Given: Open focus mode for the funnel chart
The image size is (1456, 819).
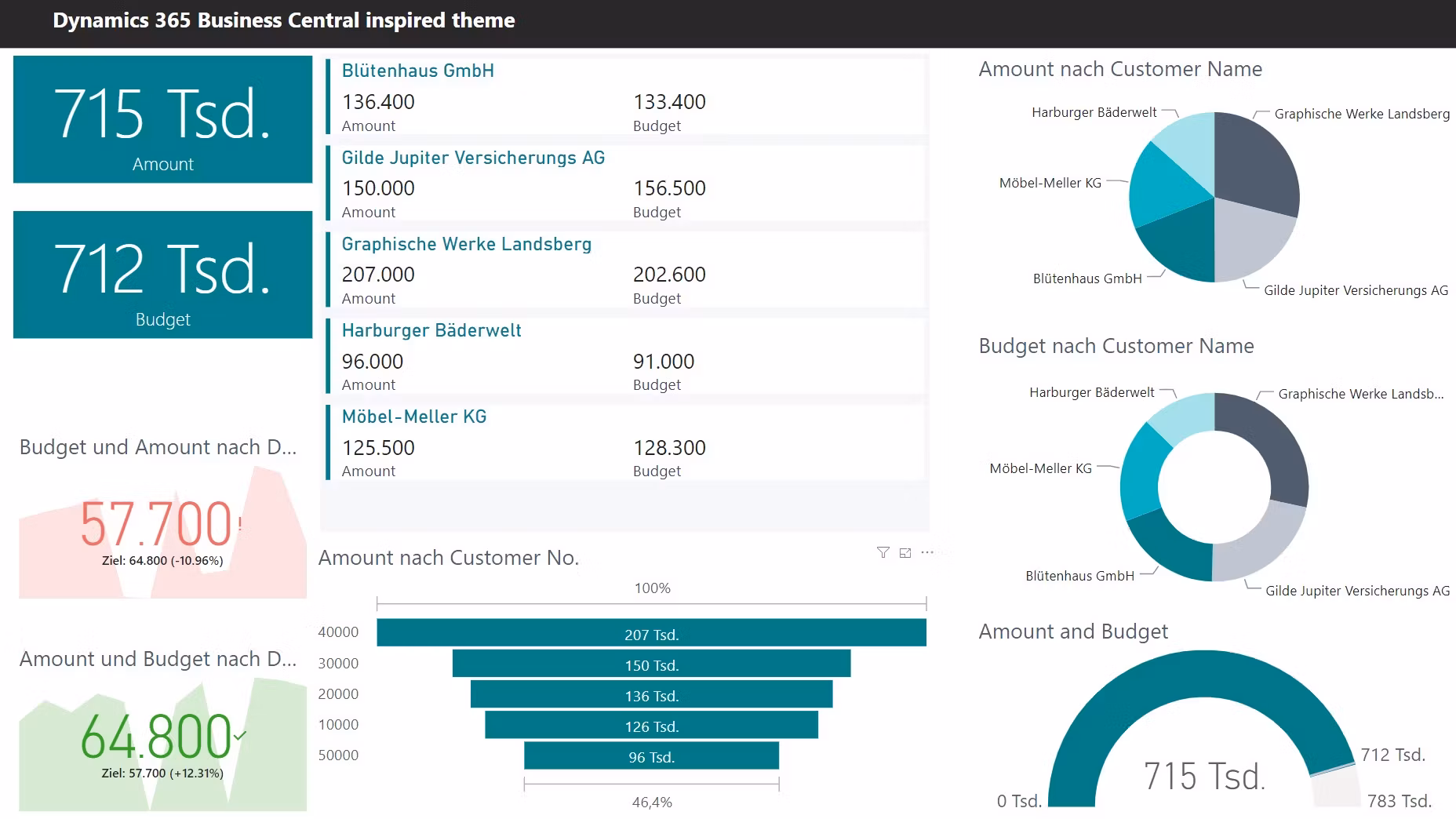Looking at the screenshot, I should point(905,553).
